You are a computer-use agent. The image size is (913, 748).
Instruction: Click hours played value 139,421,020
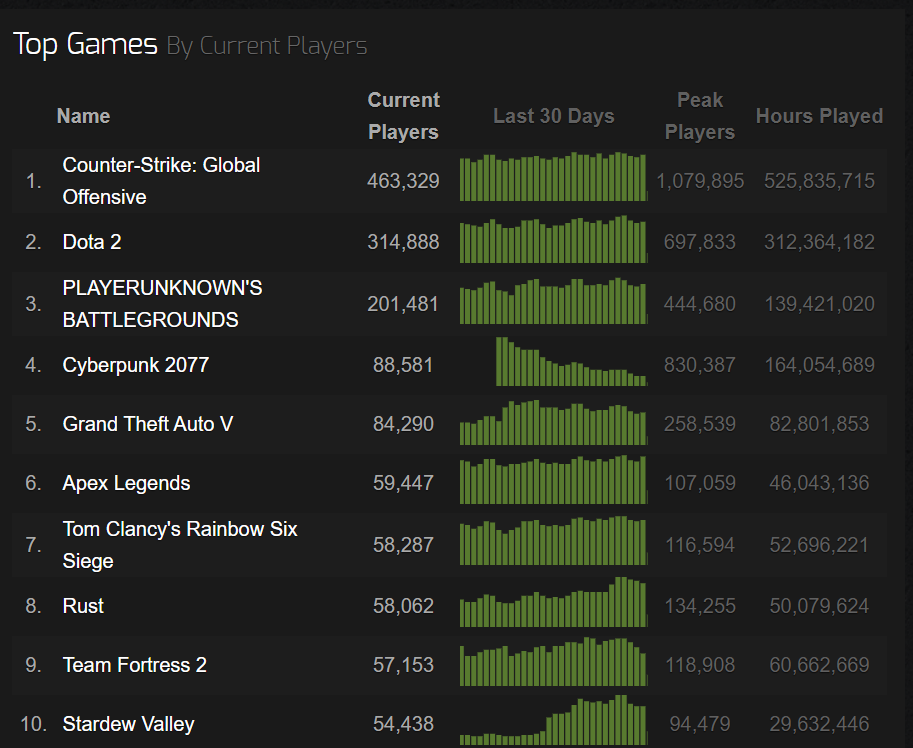[x=819, y=304]
